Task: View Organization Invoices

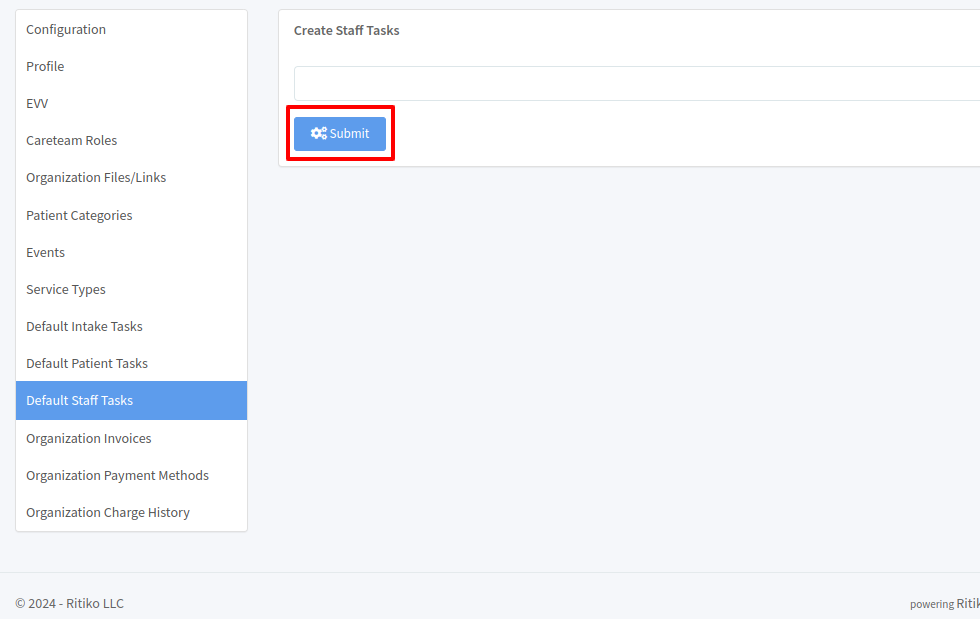Action: (x=89, y=439)
